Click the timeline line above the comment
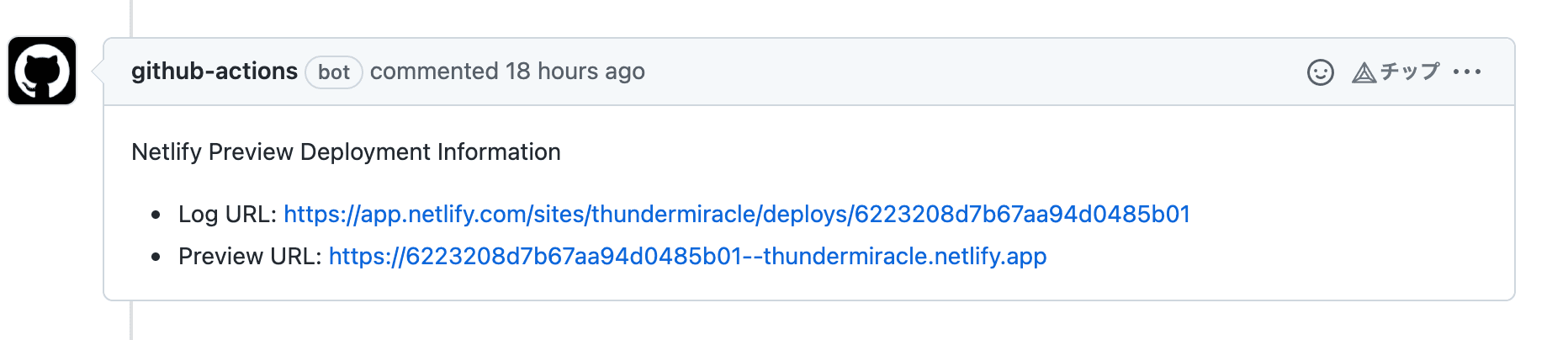The image size is (1568, 340). [x=131, y=17]
